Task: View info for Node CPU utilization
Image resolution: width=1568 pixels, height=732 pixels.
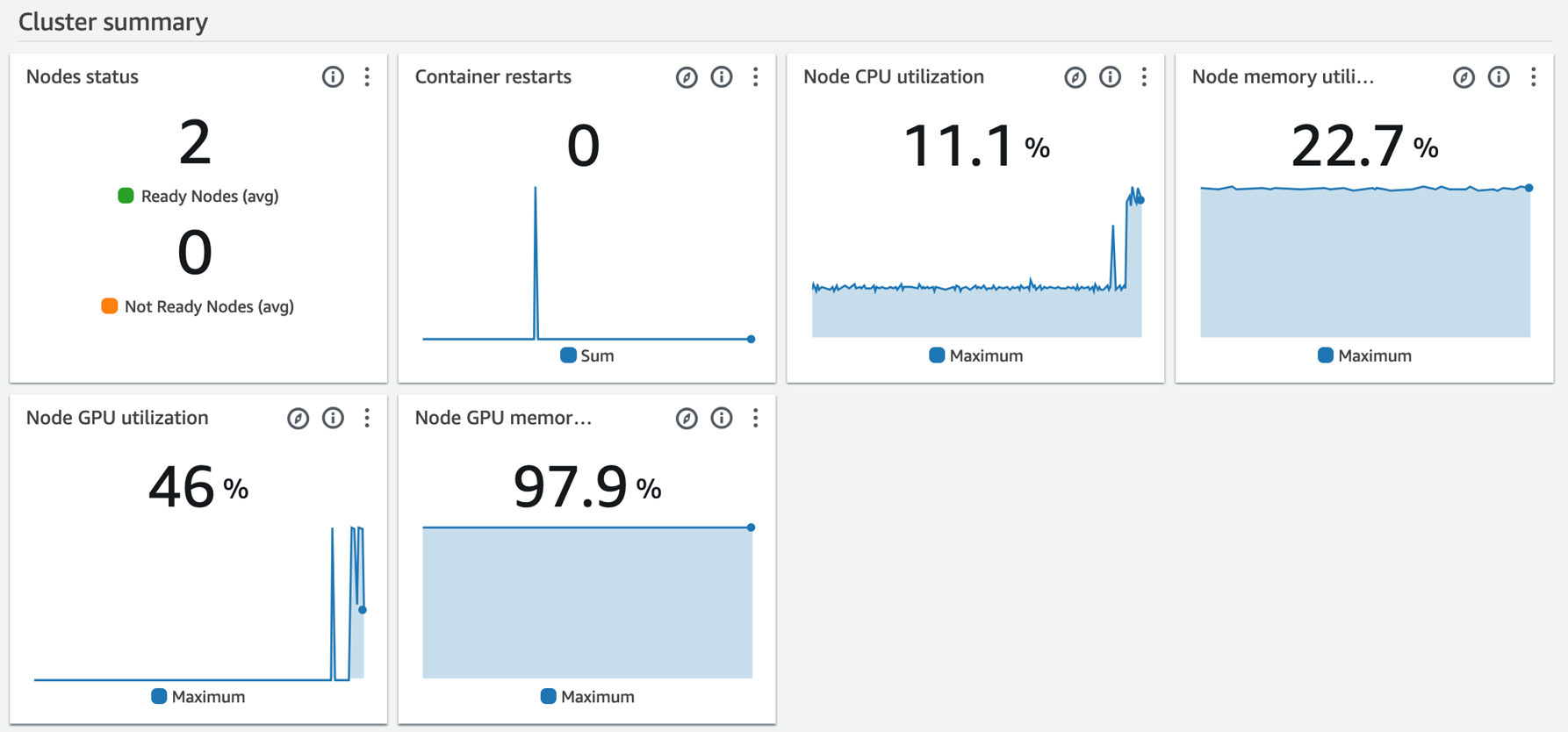Action: pyautogui.click(x=1111, y=77)
